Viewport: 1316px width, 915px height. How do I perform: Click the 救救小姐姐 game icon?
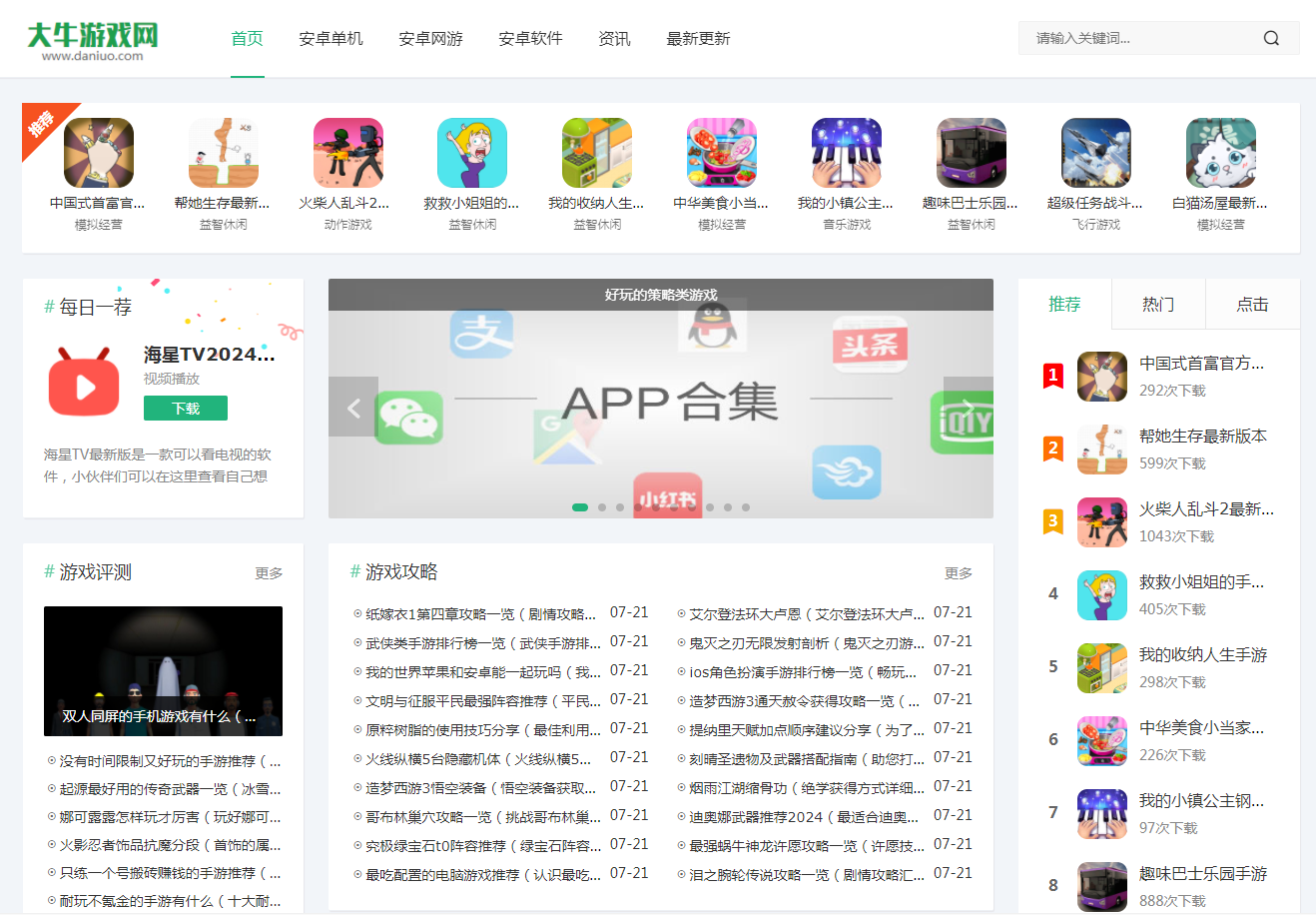(x=472, y=152)
